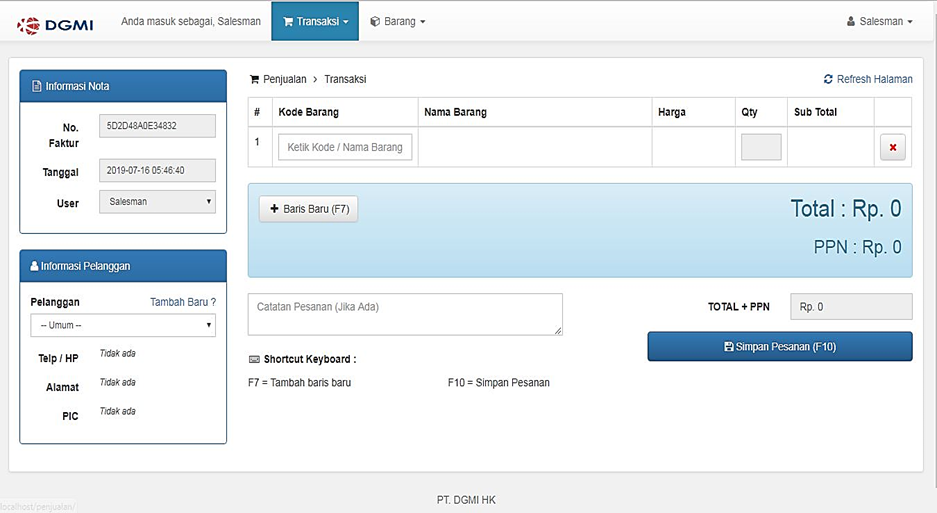Open the Transaksi menu
The width and height of the screenshot is (937, 513).
pyautogui.click(x=315, y=22)
